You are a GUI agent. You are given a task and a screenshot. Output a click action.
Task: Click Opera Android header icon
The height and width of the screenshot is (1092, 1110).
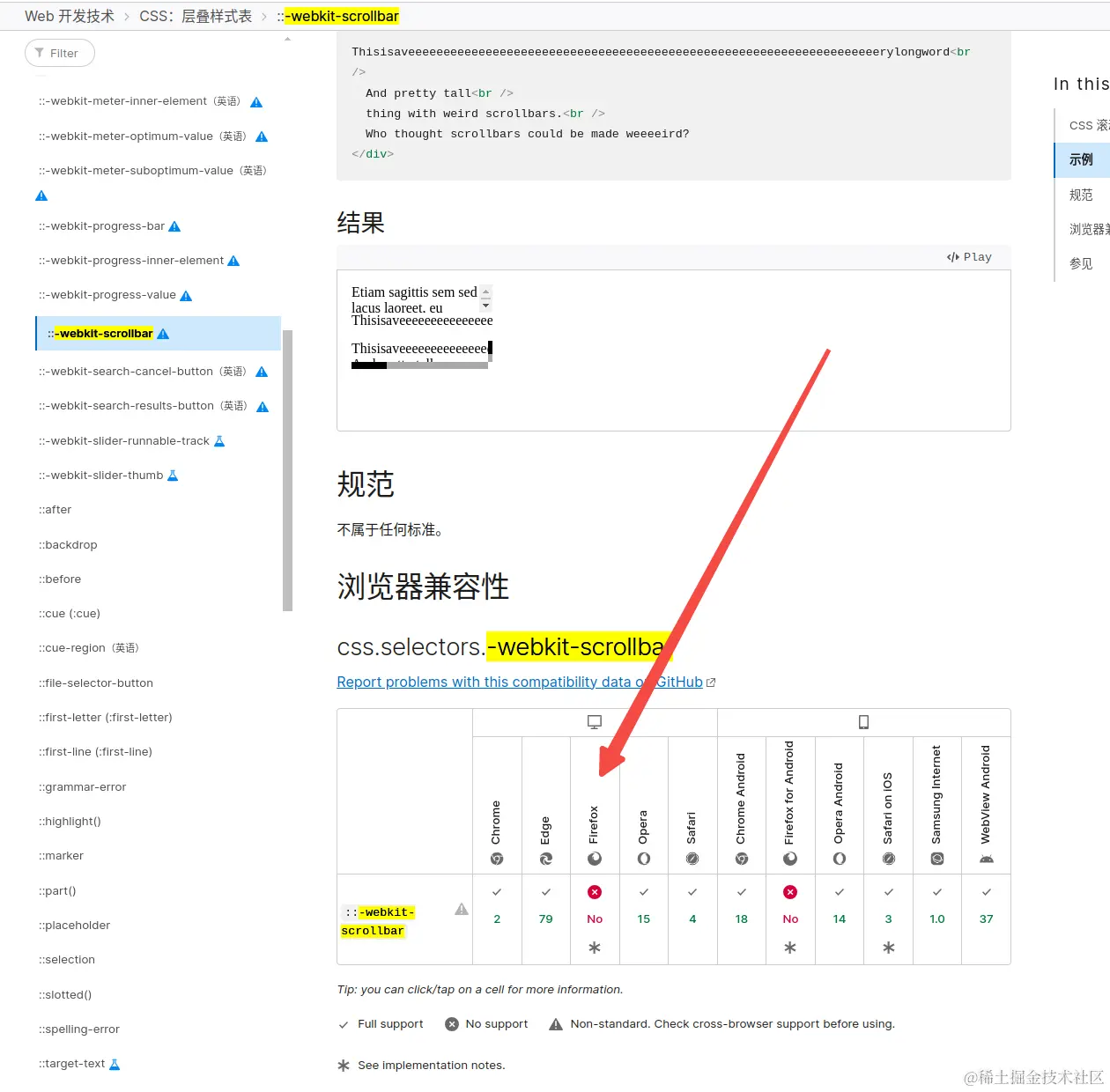pyautogui.click(x=840, y=859)
